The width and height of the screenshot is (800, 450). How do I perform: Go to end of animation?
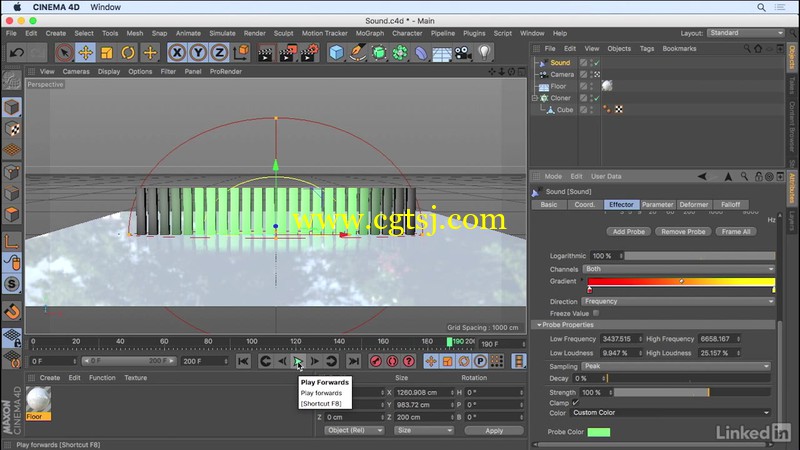click(x=353, y=361)
